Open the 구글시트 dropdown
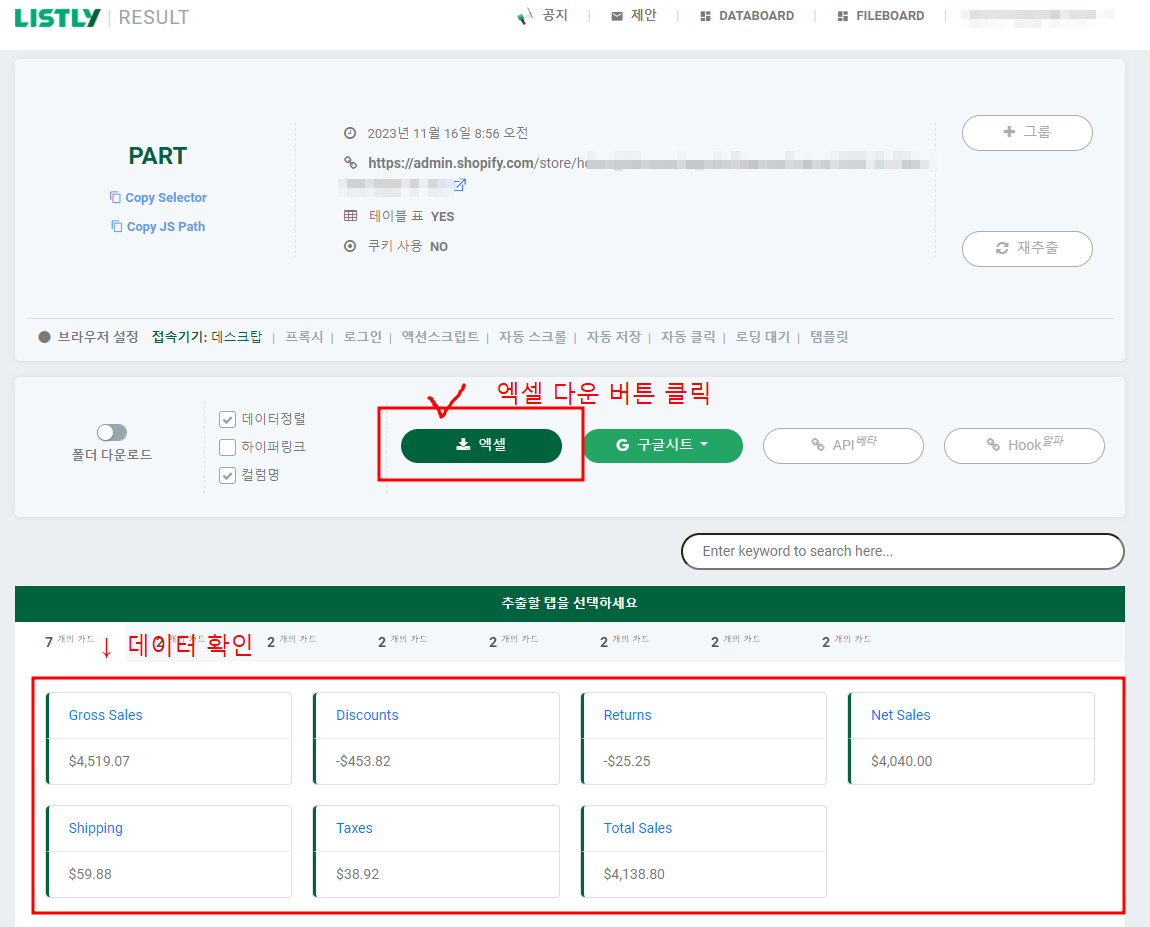 pyautogui.click(x=662, y=446)
